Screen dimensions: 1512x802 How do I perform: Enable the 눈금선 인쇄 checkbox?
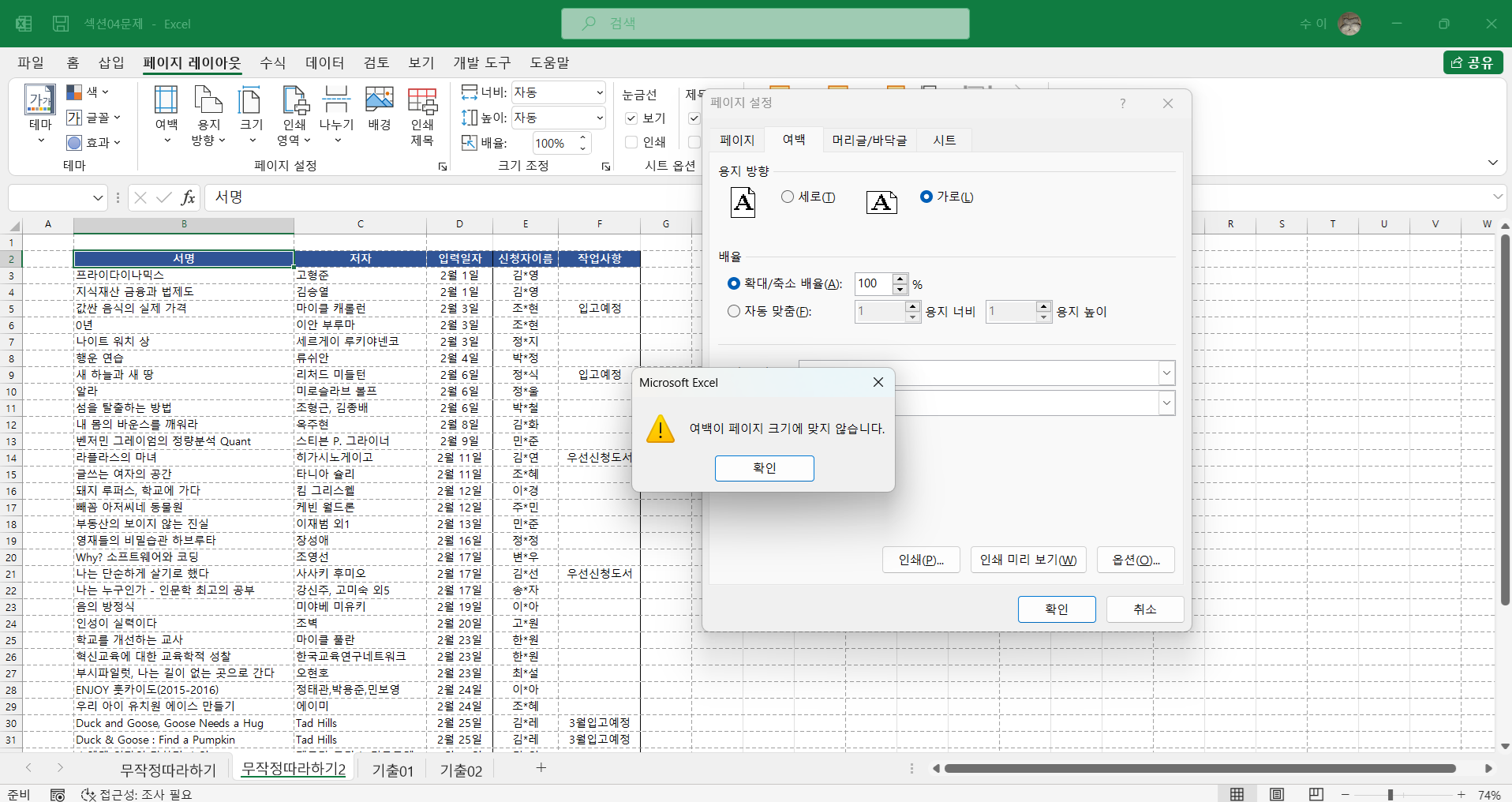point(631,142)
